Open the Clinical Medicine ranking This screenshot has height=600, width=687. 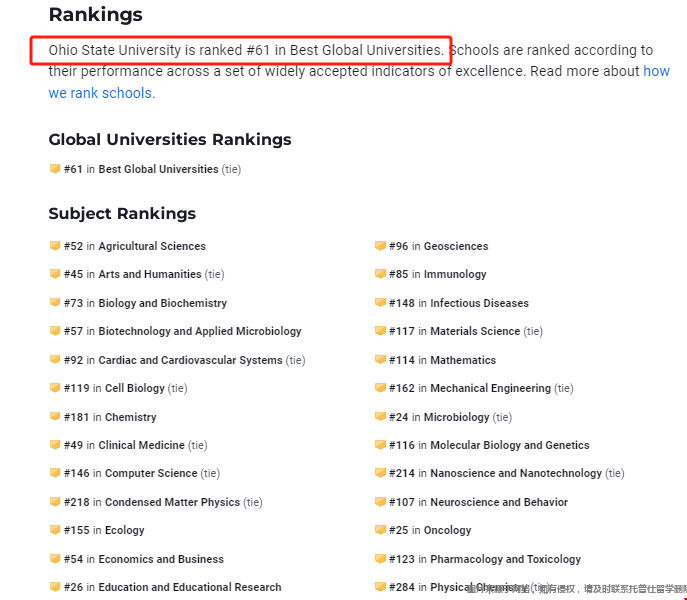pos(142,445)
